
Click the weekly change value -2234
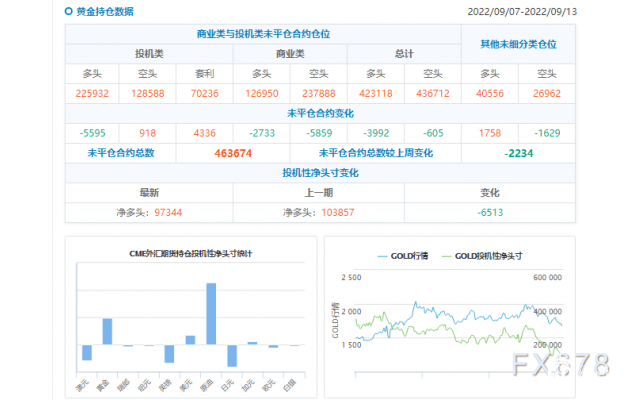click(x=518, y=153)
